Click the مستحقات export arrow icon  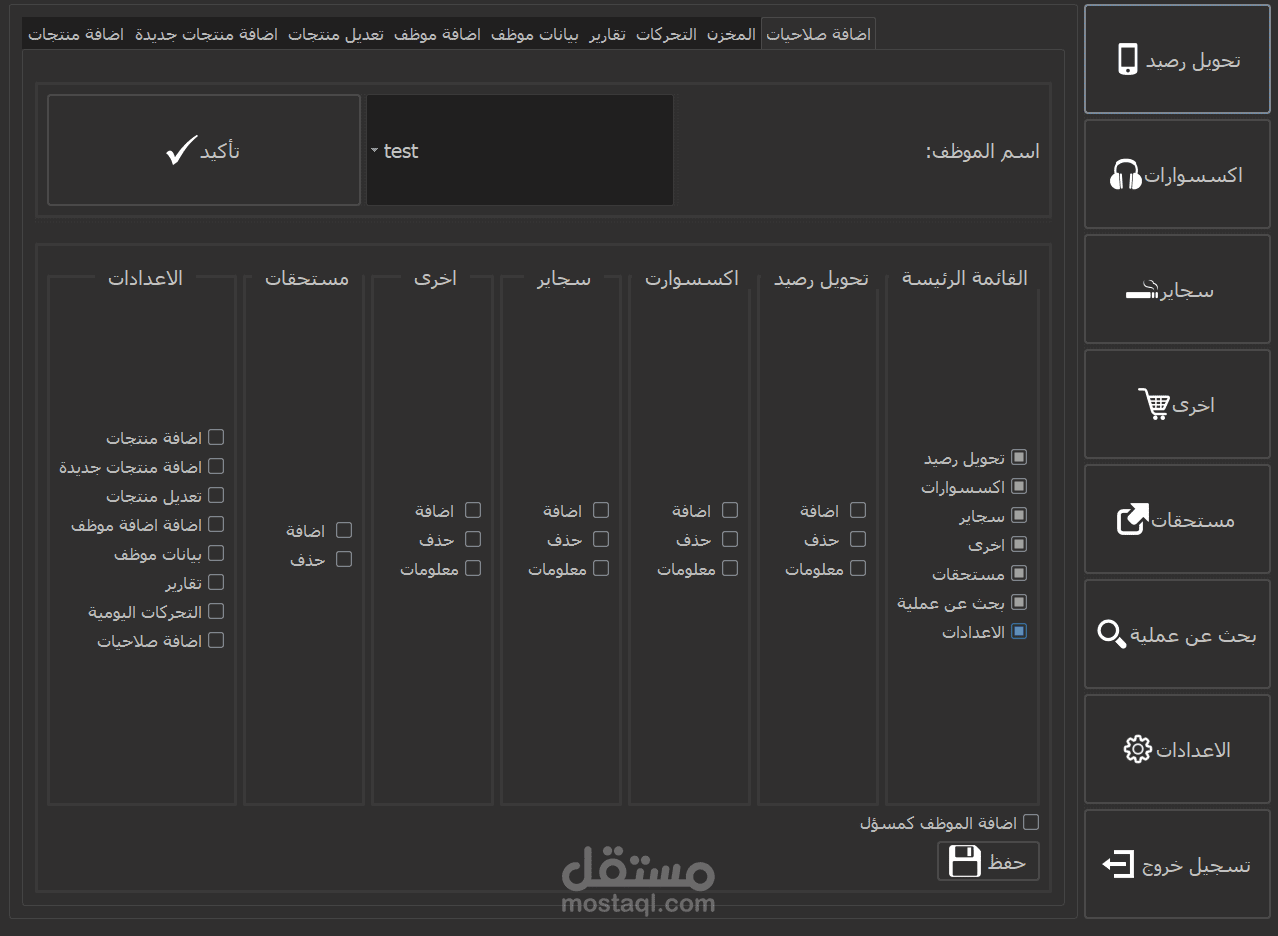pos(1133,519)
